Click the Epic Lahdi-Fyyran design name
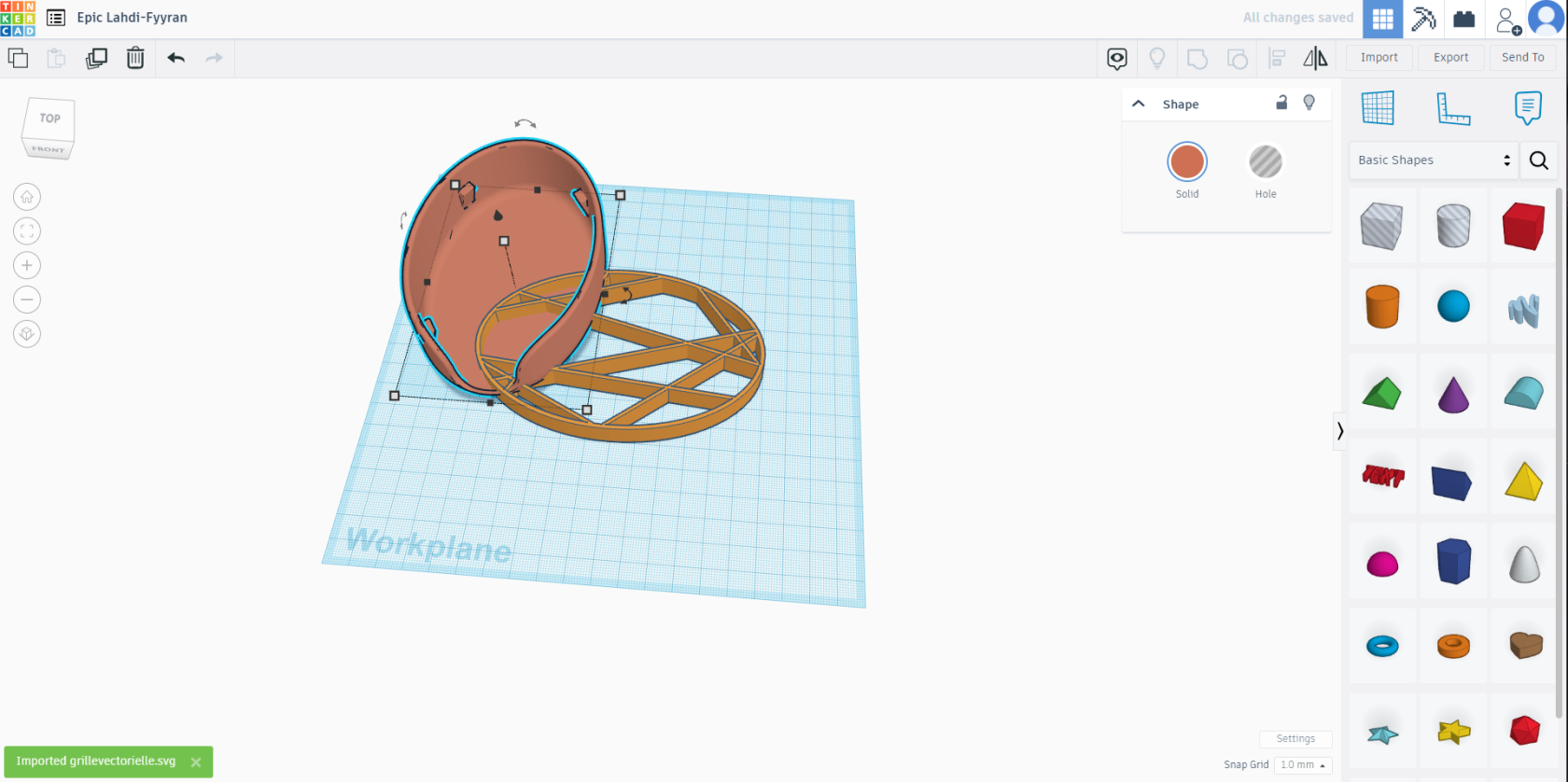This screenshot has width=1568, height=782. (x=132, y=18)
